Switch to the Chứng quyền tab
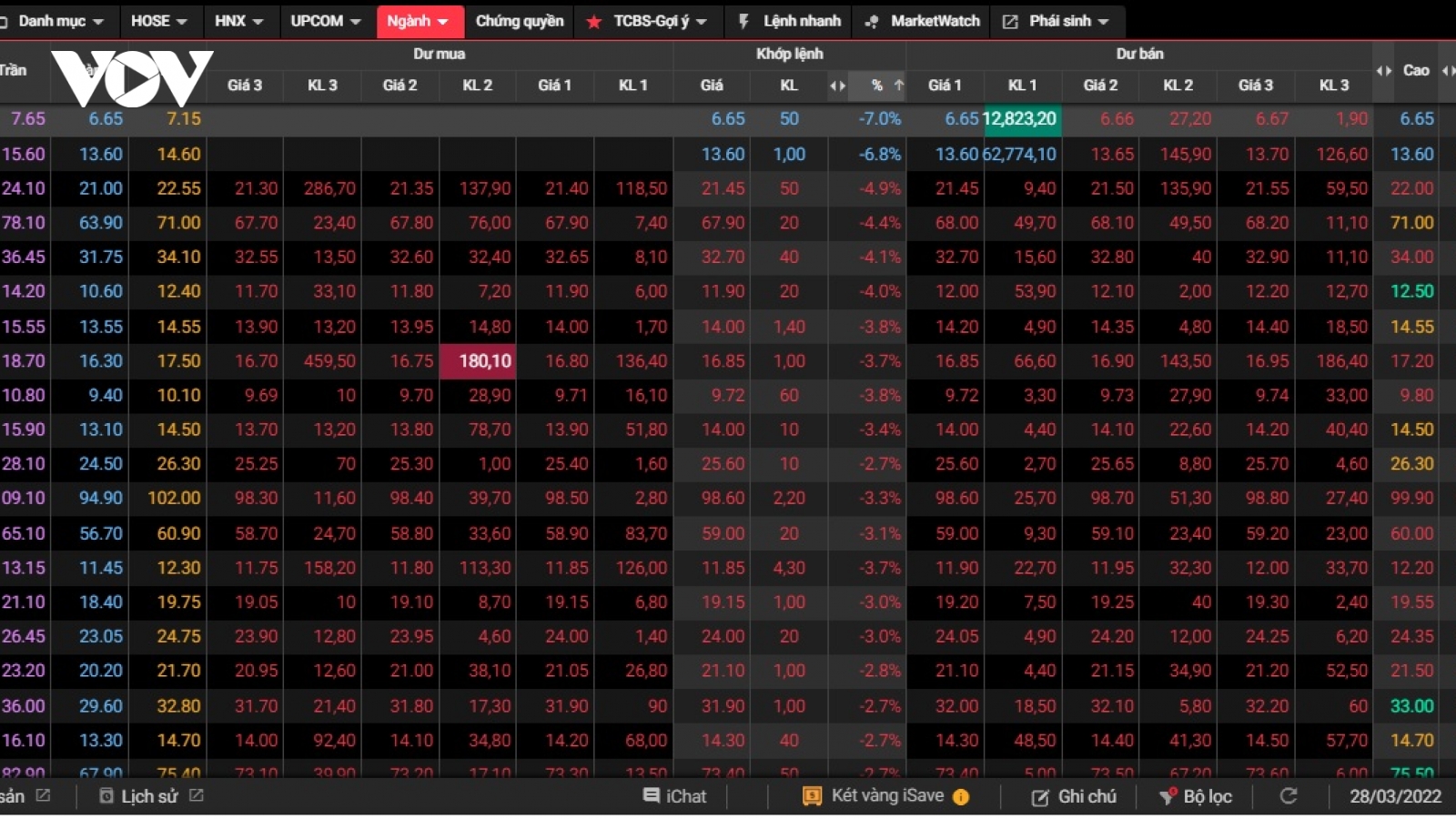Screen dimensions: 1456x819 [x=520, y=21]
